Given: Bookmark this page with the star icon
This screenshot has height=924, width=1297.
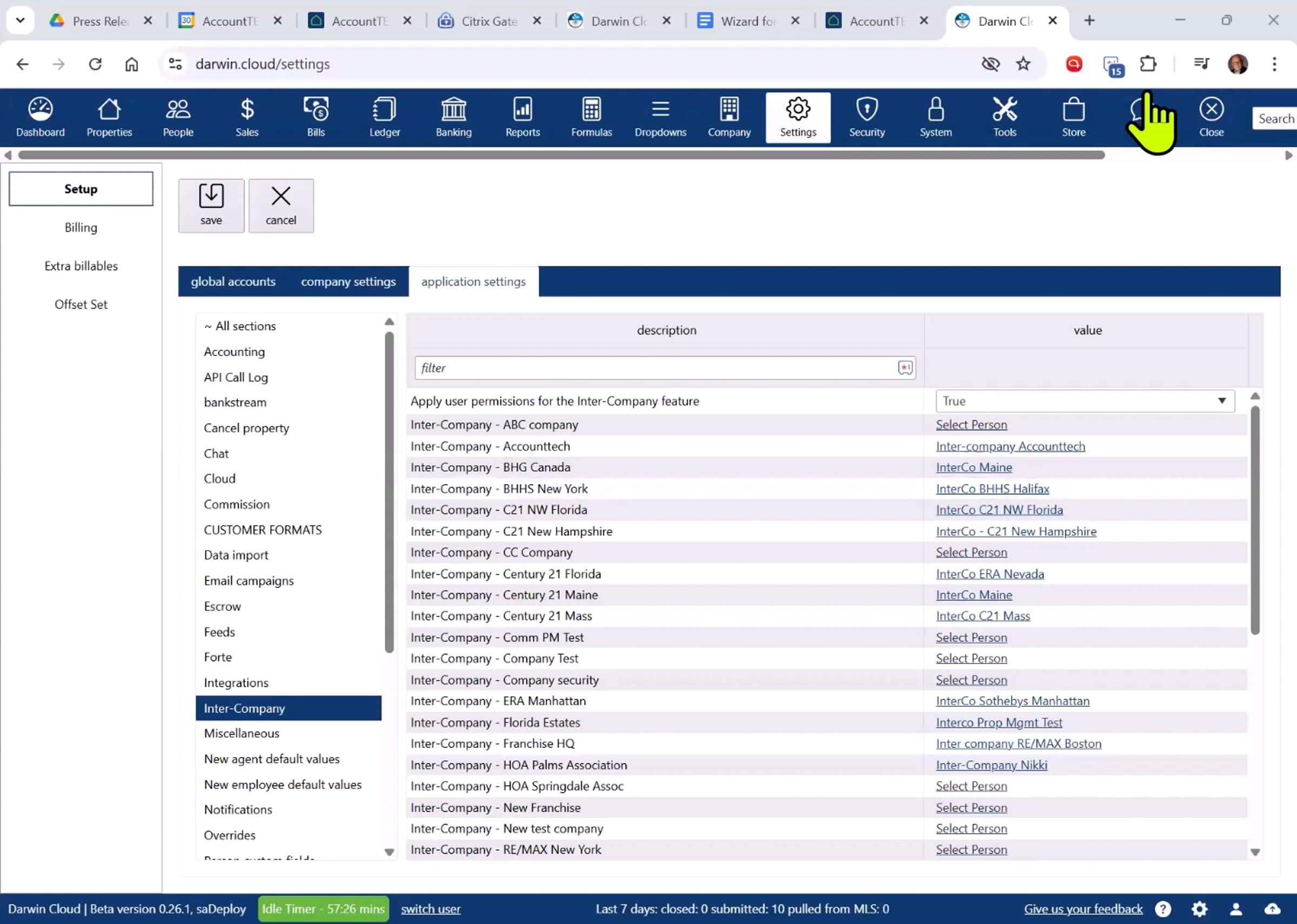Looking at the screenshot, I should point(1023,64).
